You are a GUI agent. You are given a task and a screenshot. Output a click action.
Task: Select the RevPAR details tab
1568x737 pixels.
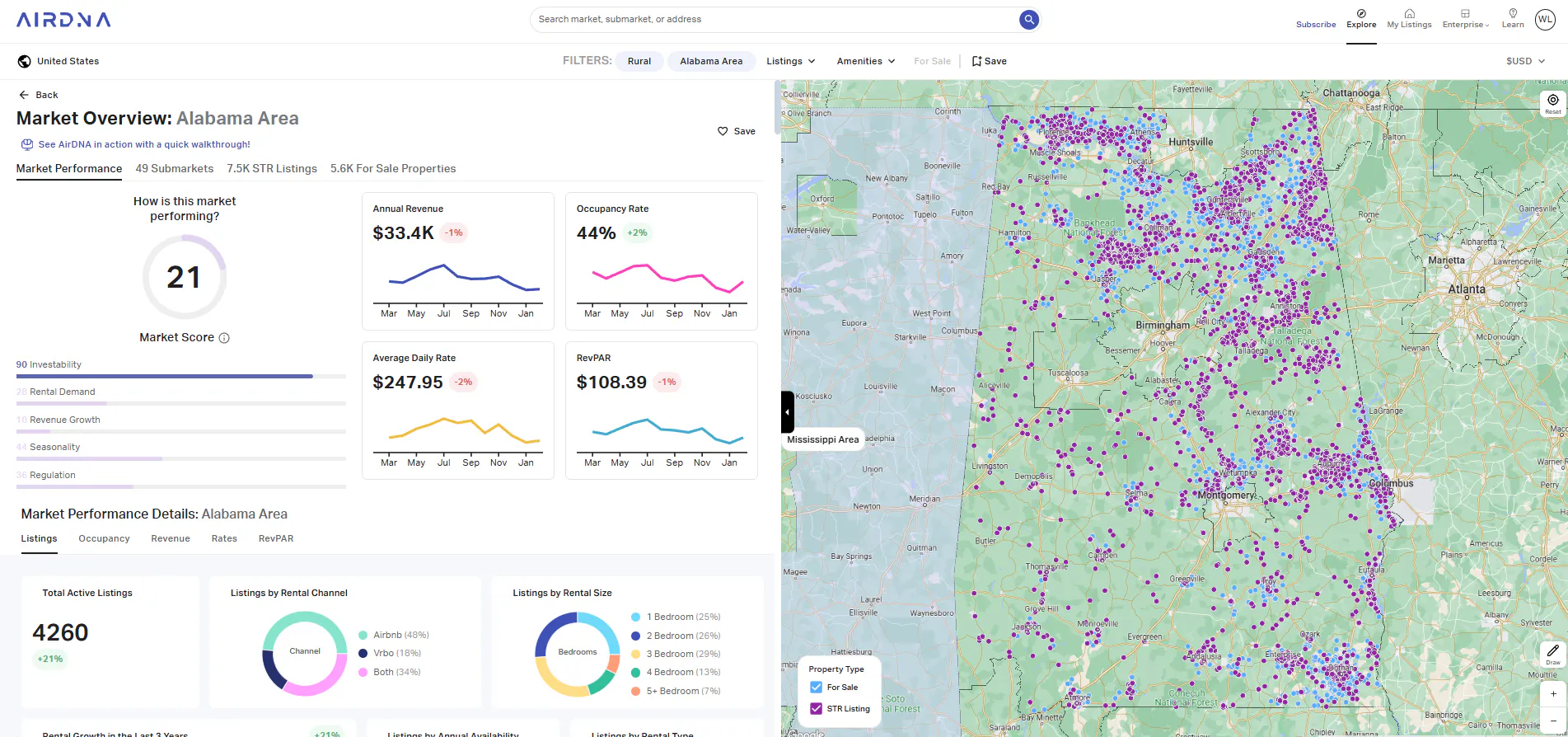click(276, 538)
